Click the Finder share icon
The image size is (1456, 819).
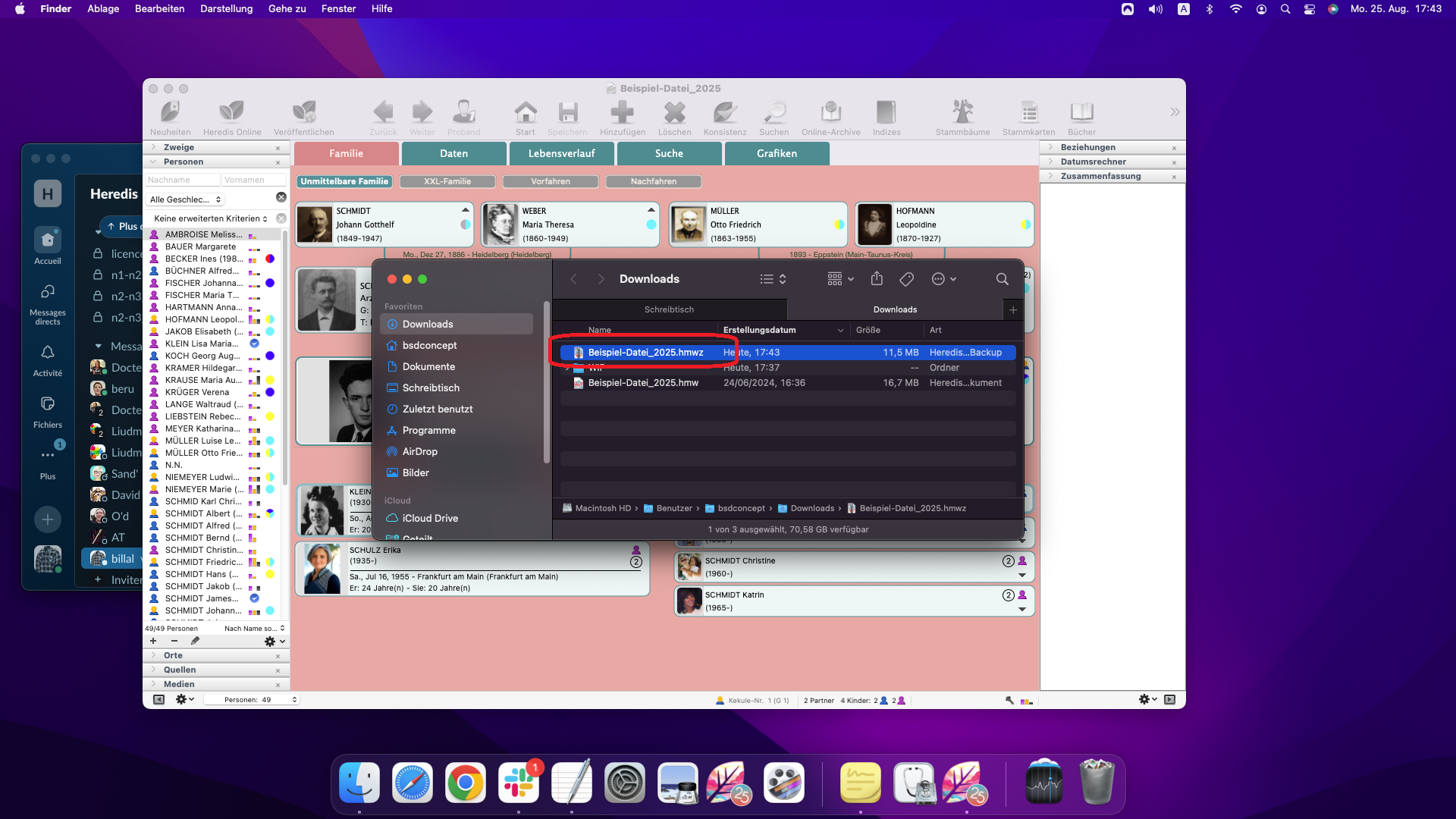(877, 279)
